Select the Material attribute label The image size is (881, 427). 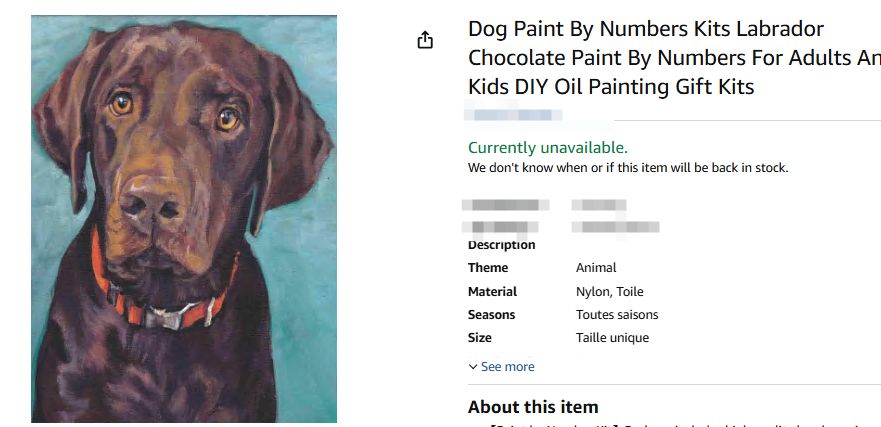pyautogui.click(x=492, y=292)
